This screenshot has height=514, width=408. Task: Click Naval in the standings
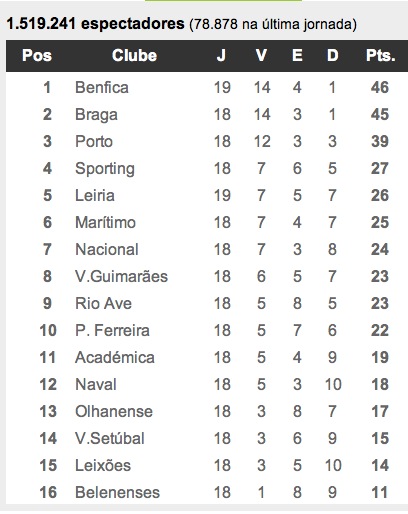pyautogui.click(x=96, y=385)
